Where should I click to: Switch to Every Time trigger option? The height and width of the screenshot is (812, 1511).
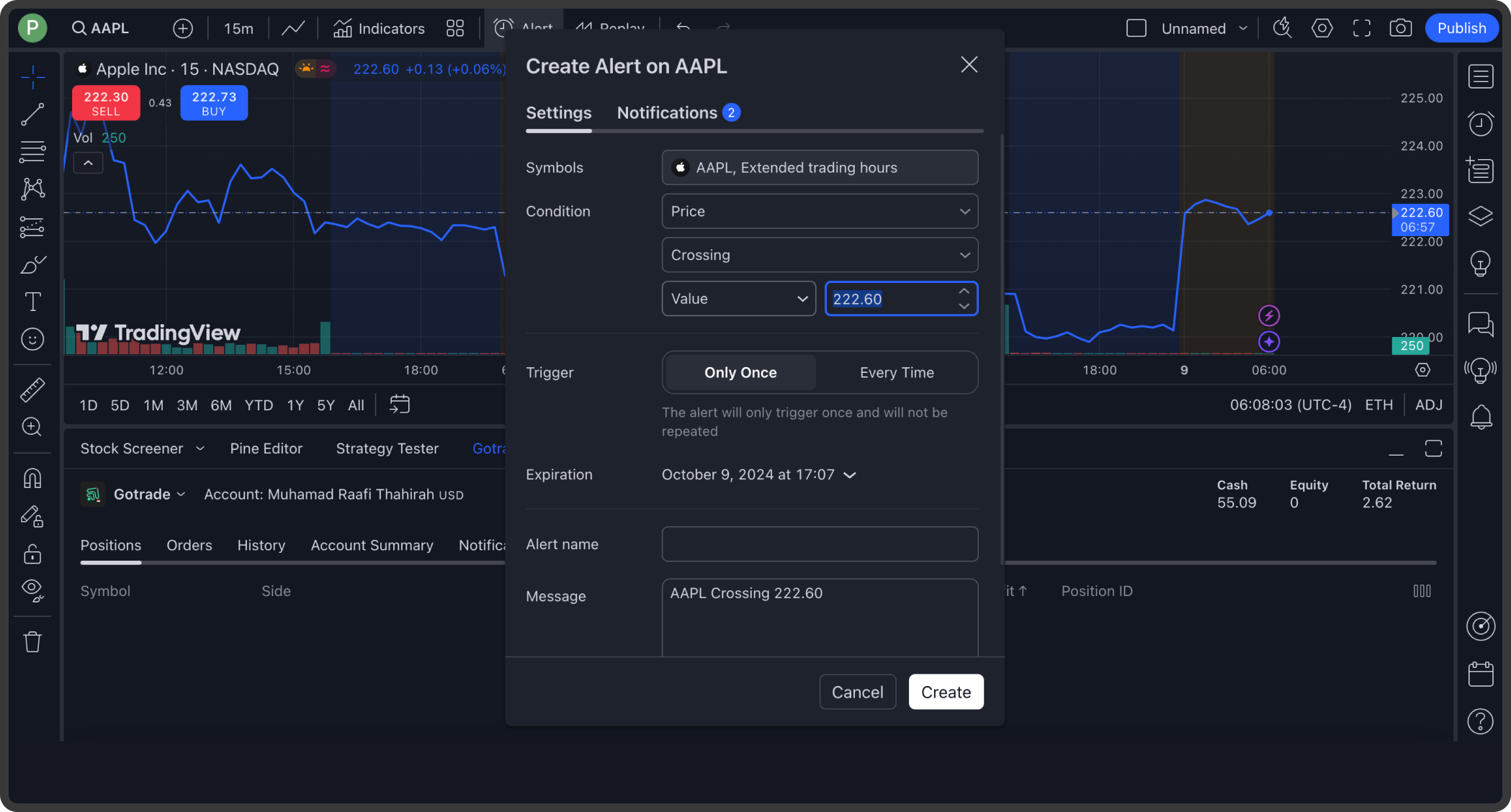pyautogui.click(x=897, y=372)
